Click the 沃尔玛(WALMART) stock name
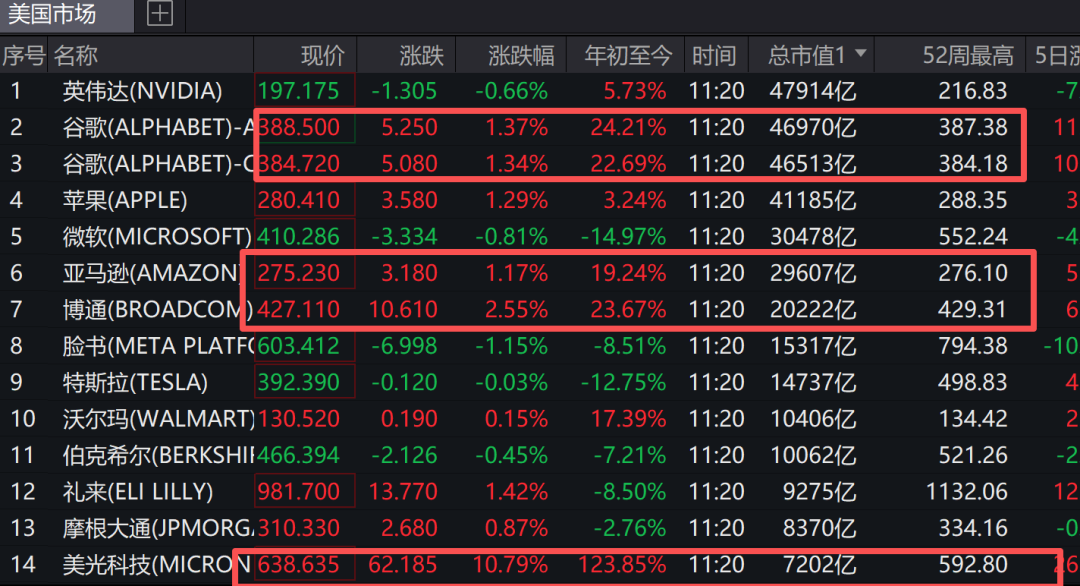This screenshot has height=586, width=1080. click(158, 419)
